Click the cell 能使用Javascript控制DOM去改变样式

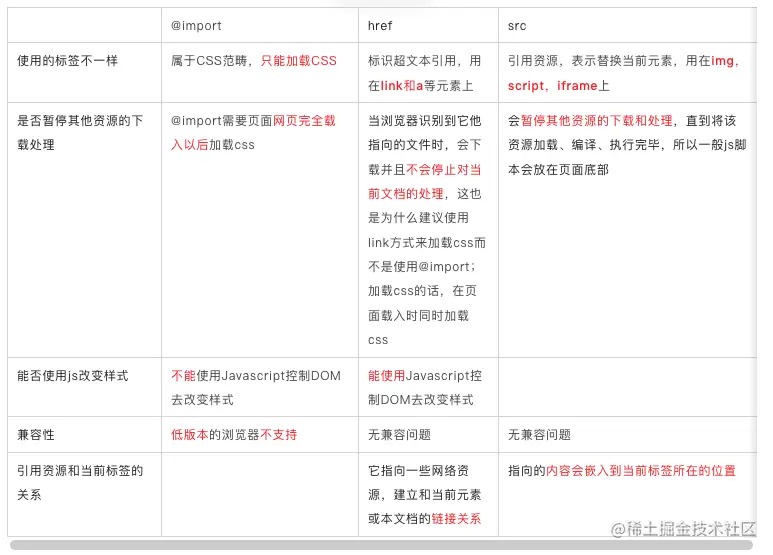click(428, 387)
